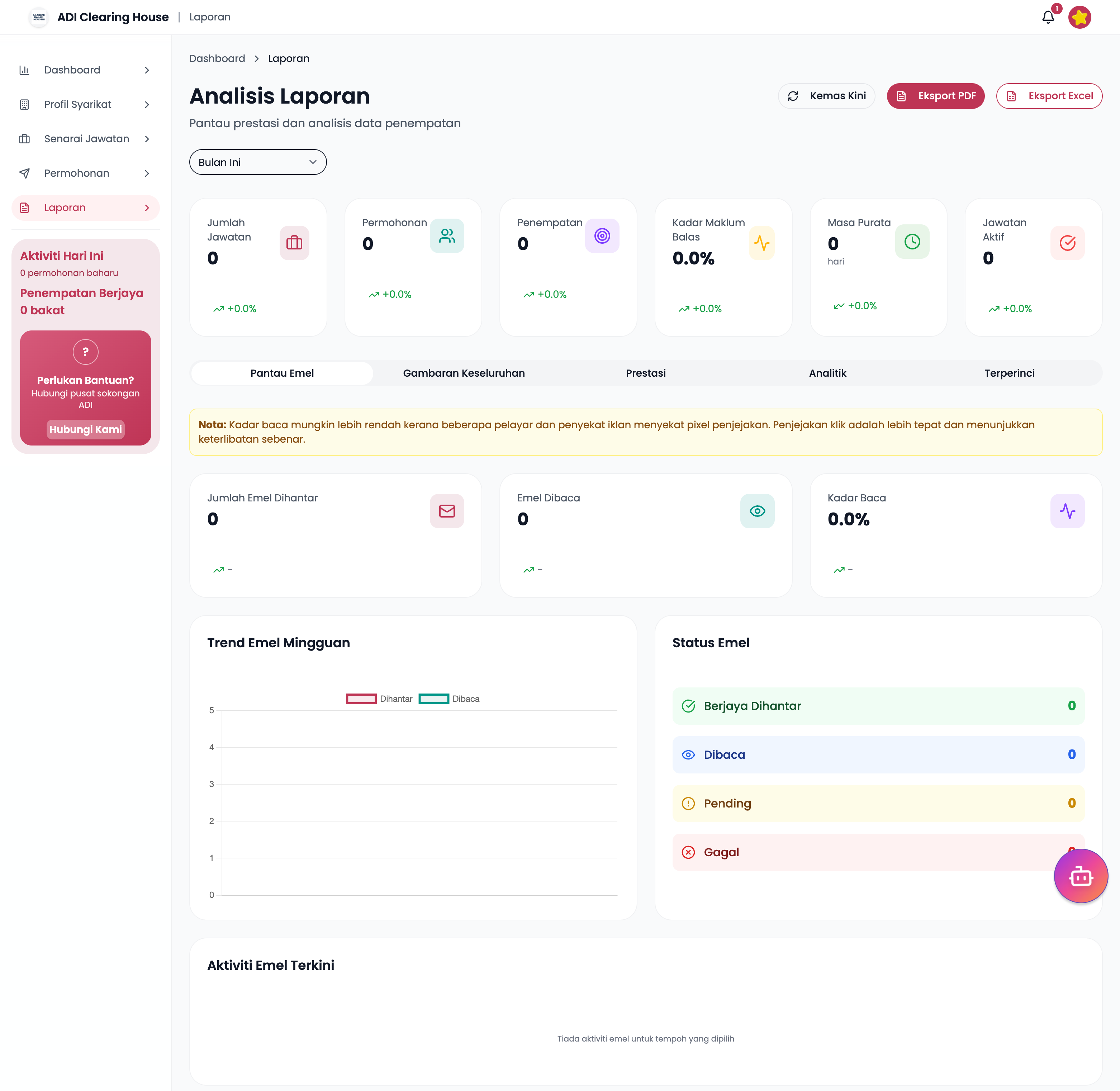Open the star profile avatar
Viewport: 1120px width, 1091px height.
tap(1079, 17)
